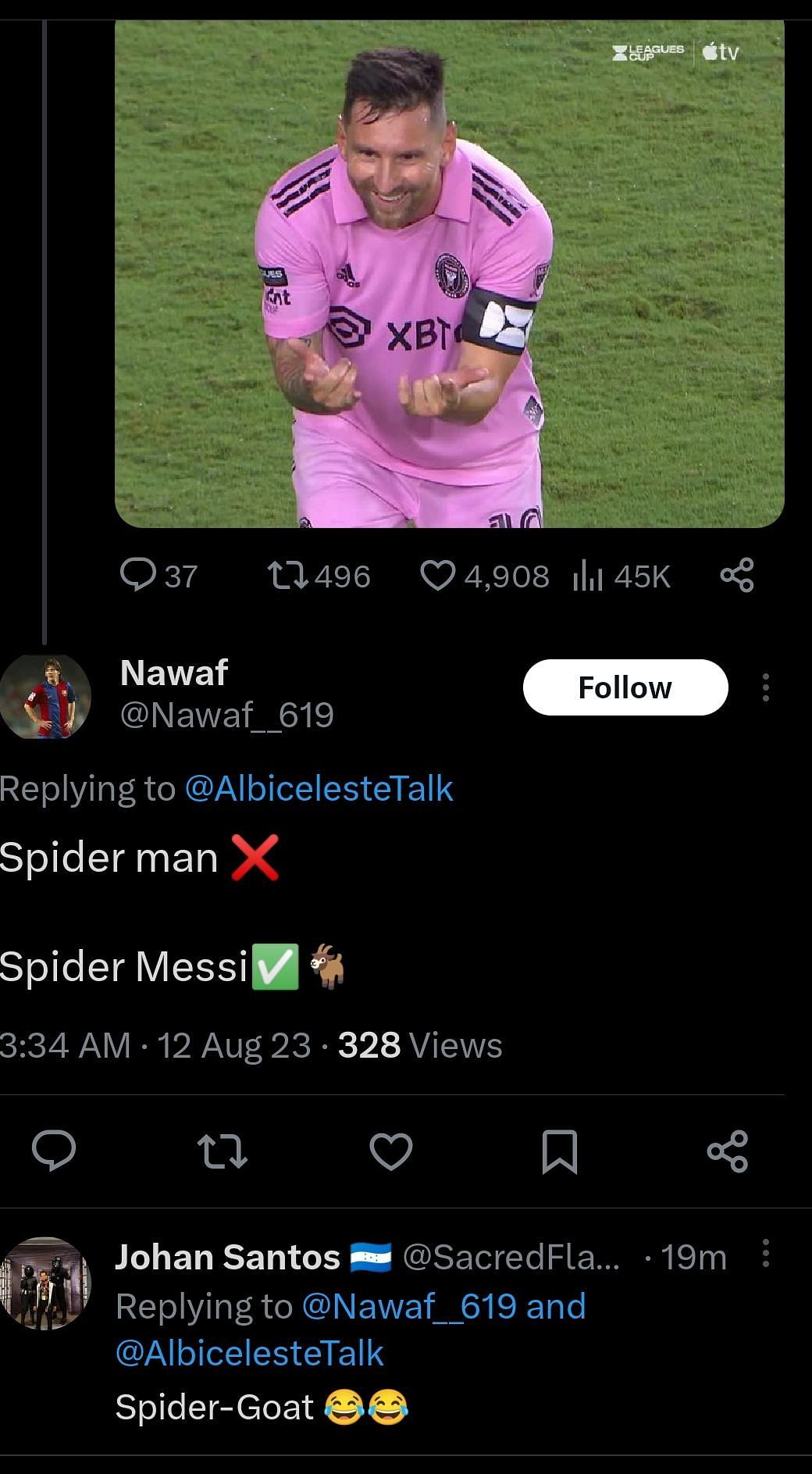This screenshot has height=1474, width=812.
Task: Open more options for Johan Santos reply
Action: point(765,1253)
